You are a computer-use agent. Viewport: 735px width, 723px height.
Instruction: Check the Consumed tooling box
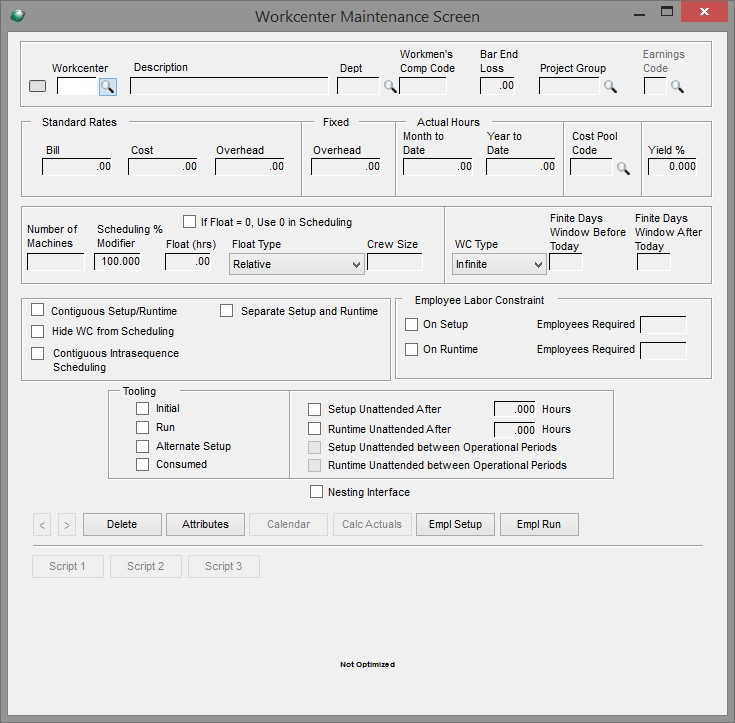(142, 464)
